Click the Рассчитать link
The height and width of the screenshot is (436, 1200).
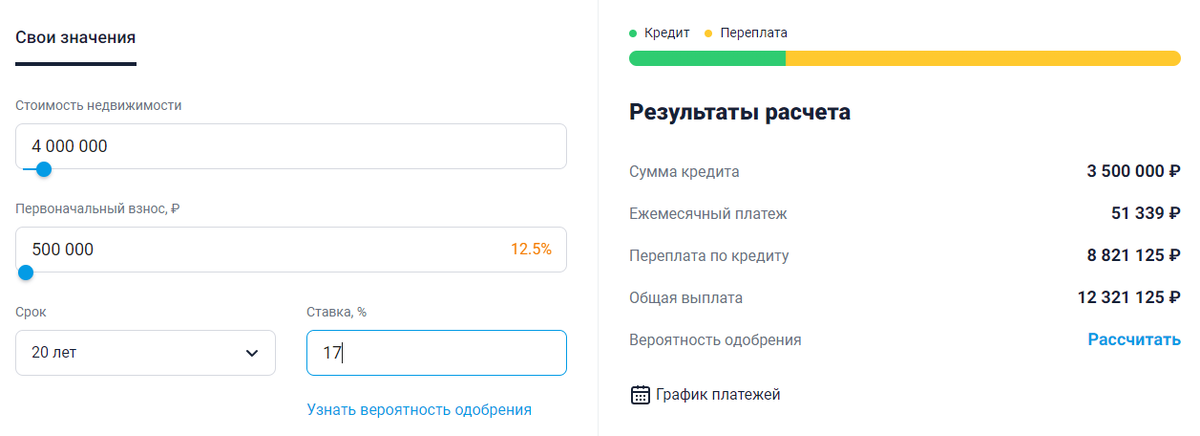pos(1134,340)
